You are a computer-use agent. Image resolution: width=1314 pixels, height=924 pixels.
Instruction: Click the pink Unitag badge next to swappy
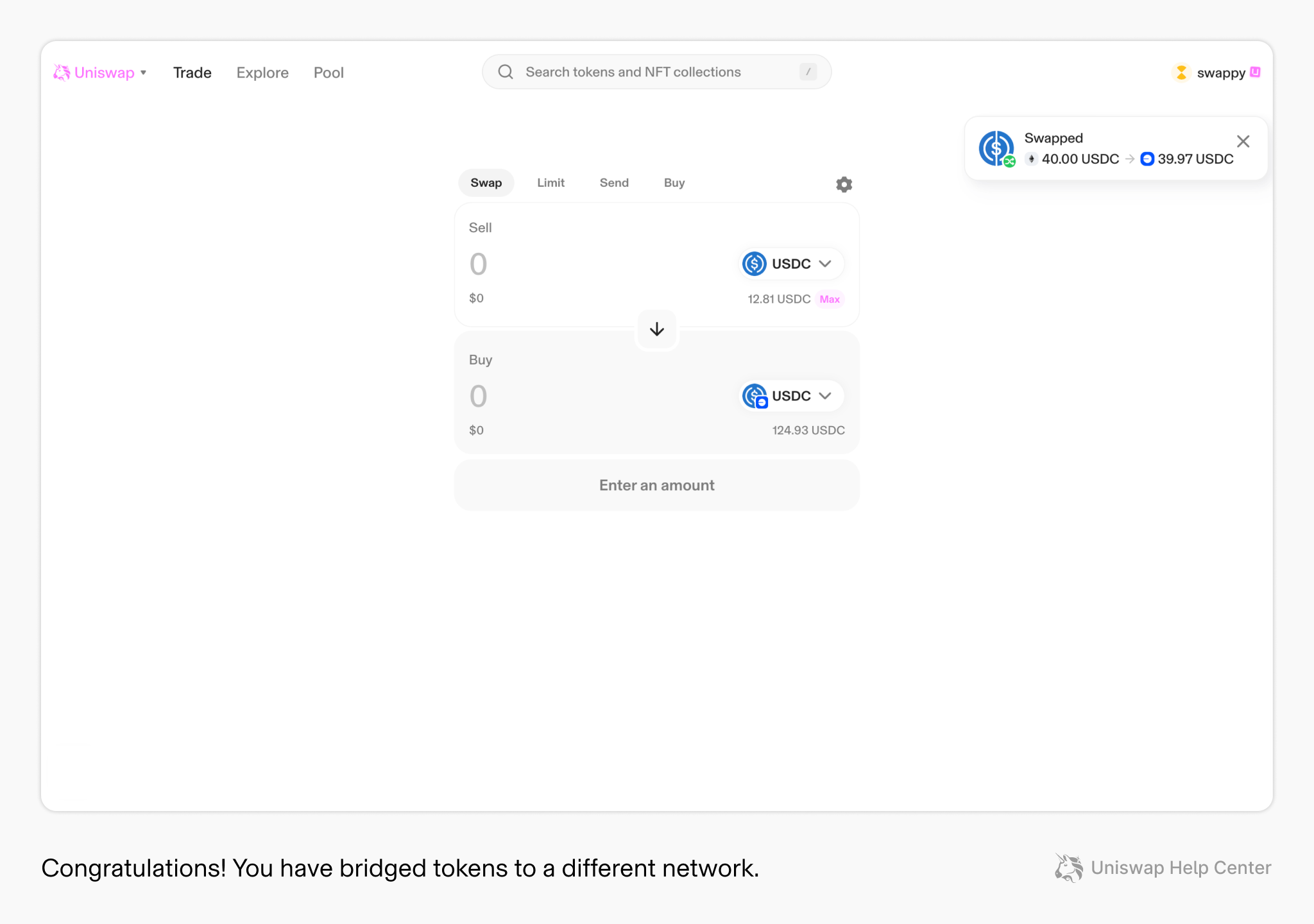pyautogui.click(x=1256, y=72)
